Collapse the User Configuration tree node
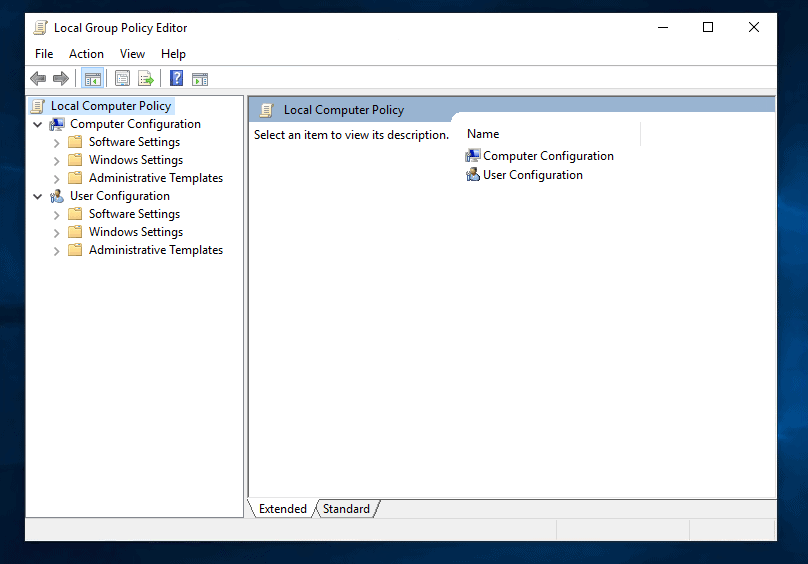Viewport: 808px width, 564px height. click(38, 197)
